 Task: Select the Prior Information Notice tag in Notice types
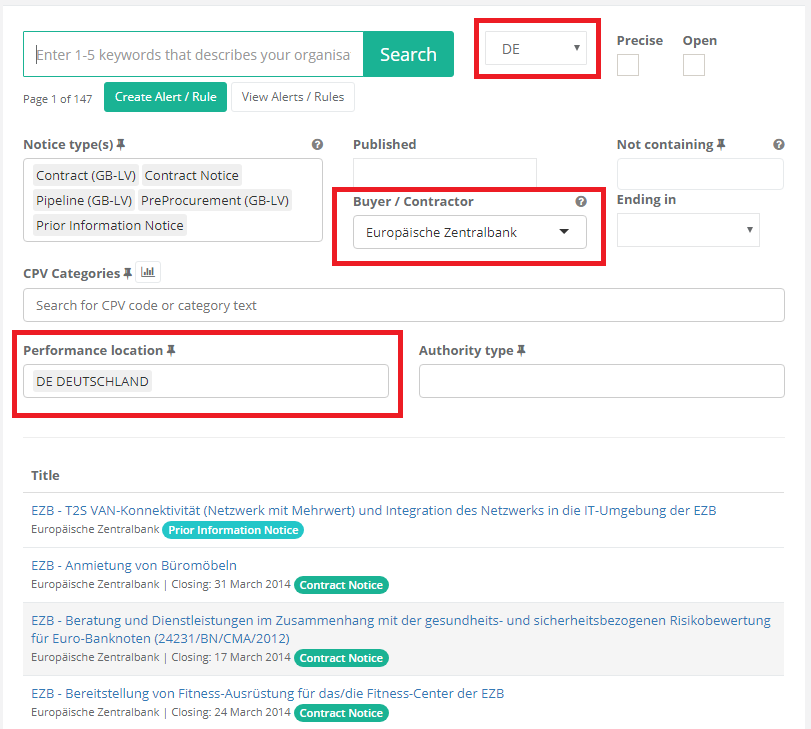click(110, 226)
